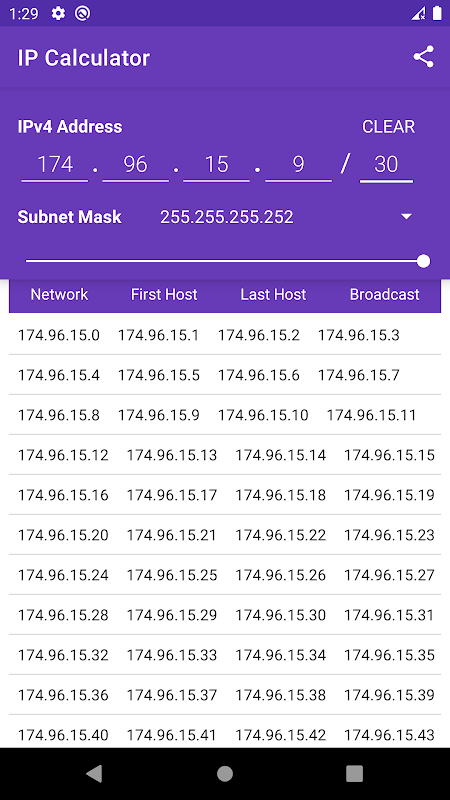The width and height of the screenshot is (450, 800).
Task: Open the Subnet Mask dropdown arrow
Action: tap(406, 217)
